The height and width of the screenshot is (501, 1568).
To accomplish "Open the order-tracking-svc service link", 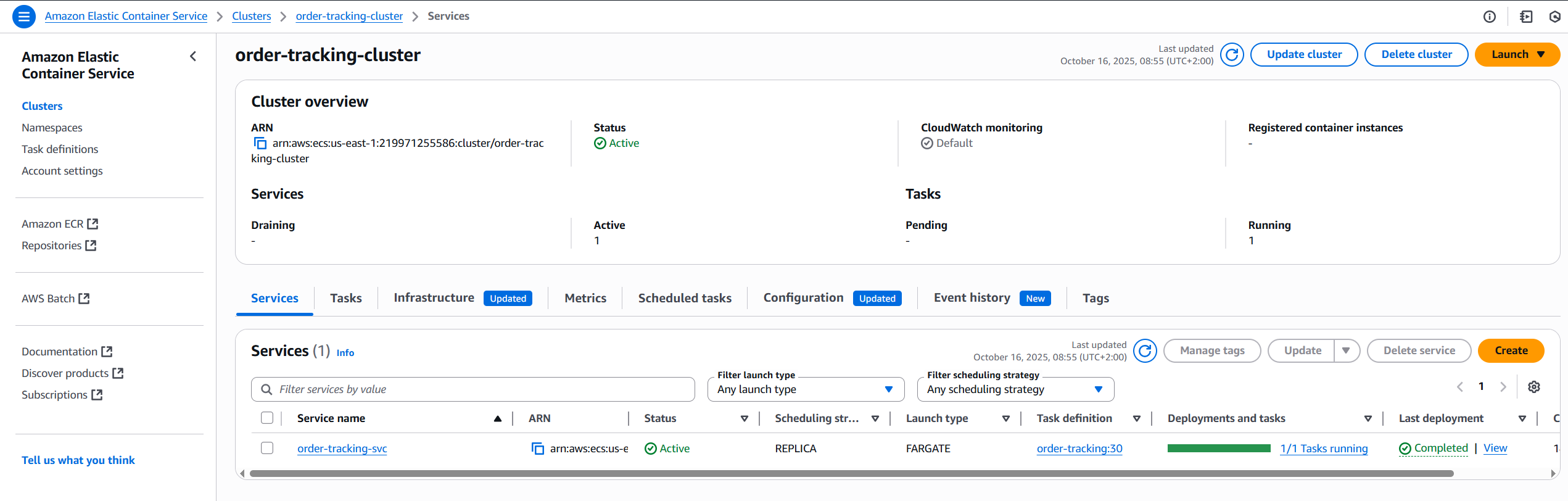I will (342, 449).
